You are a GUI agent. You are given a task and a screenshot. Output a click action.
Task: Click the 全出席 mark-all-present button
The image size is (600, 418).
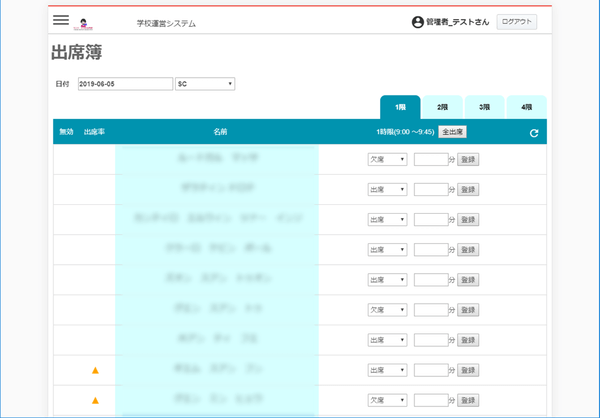tap(452, 132)
